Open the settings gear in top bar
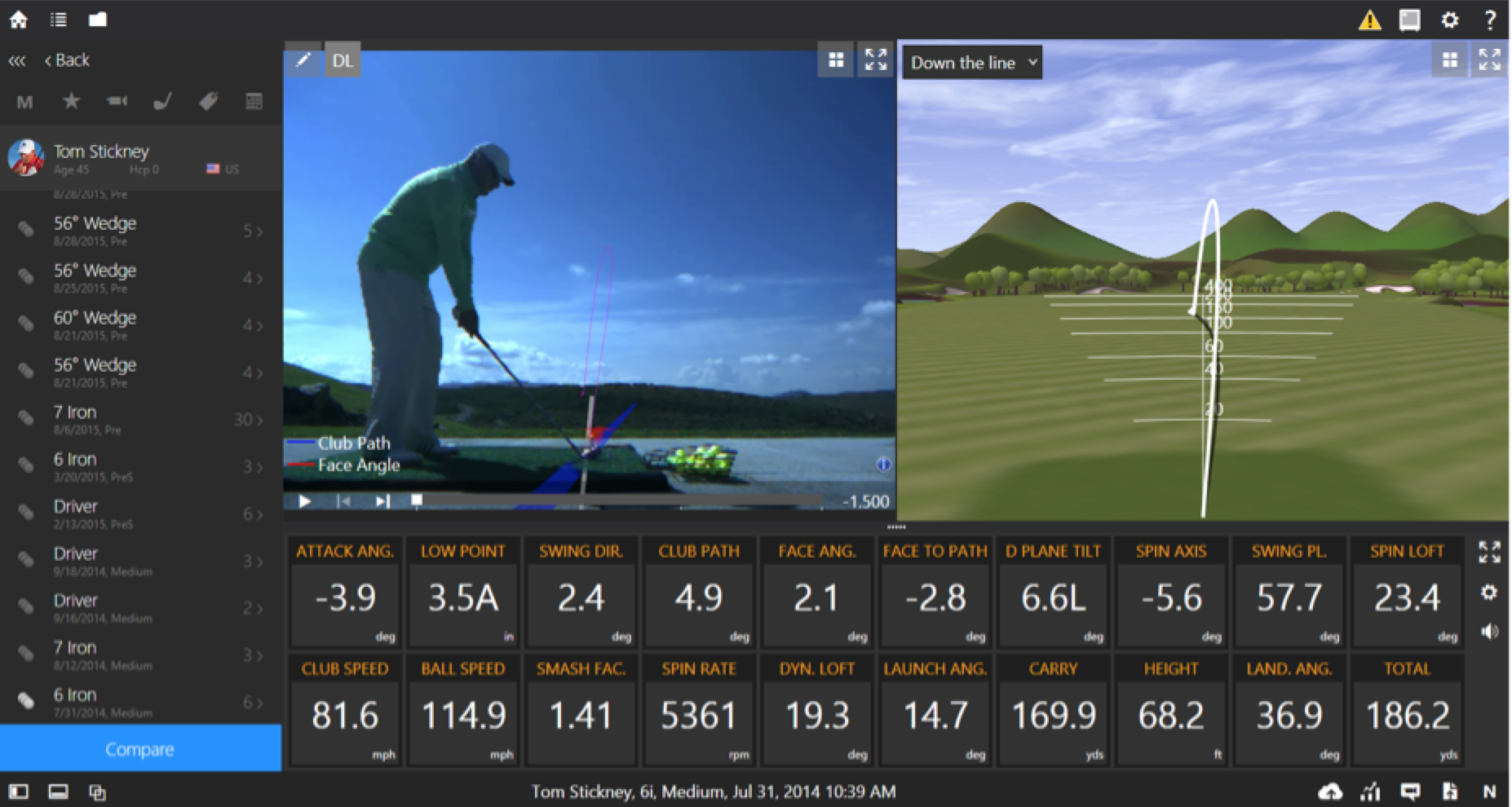The image size is (1512, 807). [x=1450, y=20]
